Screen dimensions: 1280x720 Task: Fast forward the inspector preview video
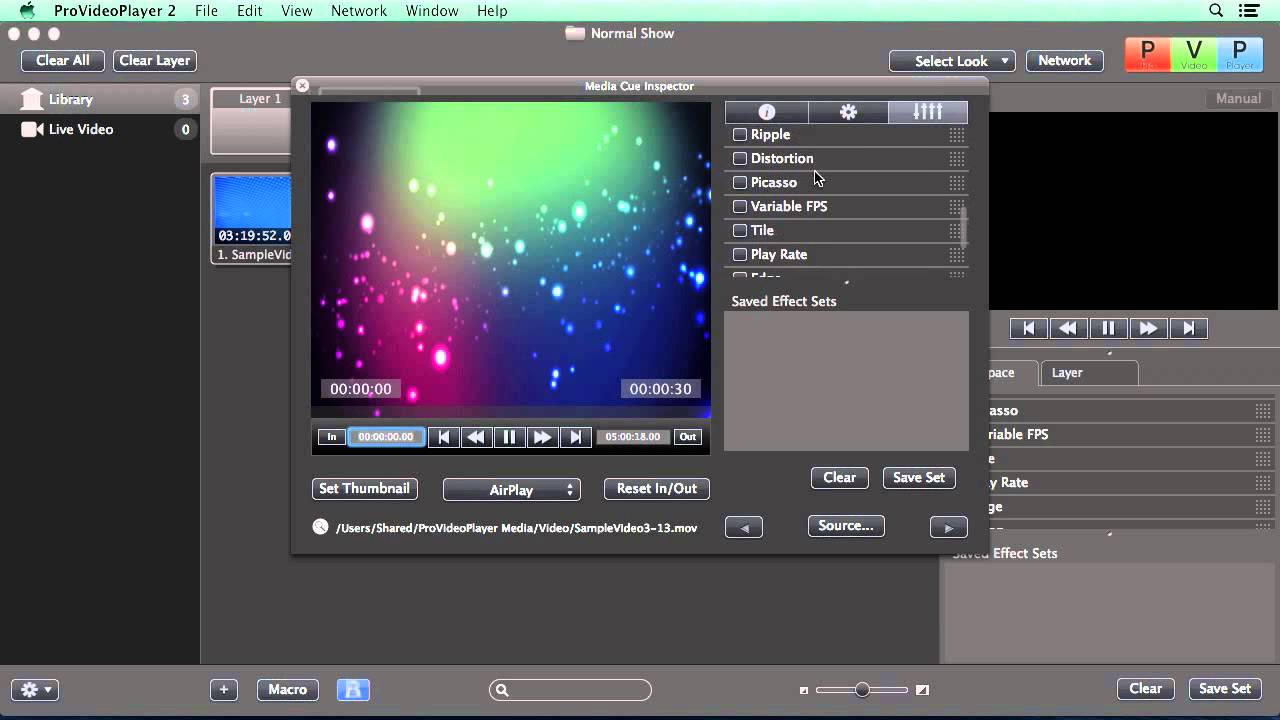542,437
